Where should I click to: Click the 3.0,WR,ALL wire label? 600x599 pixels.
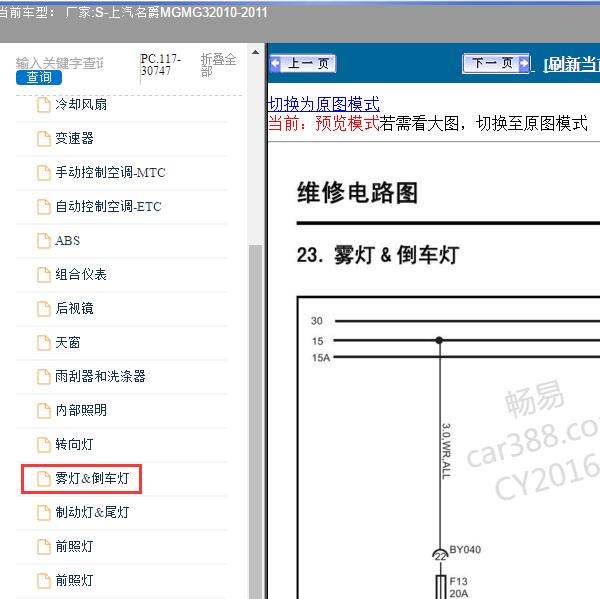(446, 451)
